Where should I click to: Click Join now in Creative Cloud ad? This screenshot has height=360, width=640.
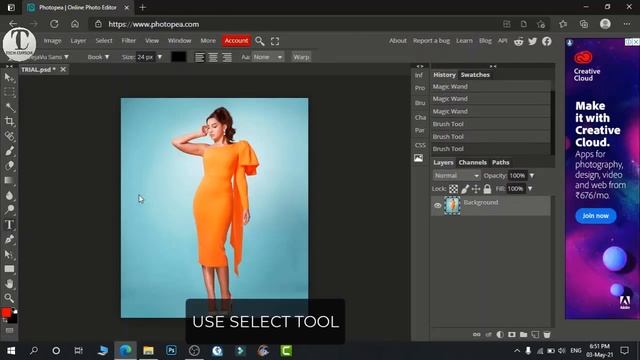click(x=596, y=216)
